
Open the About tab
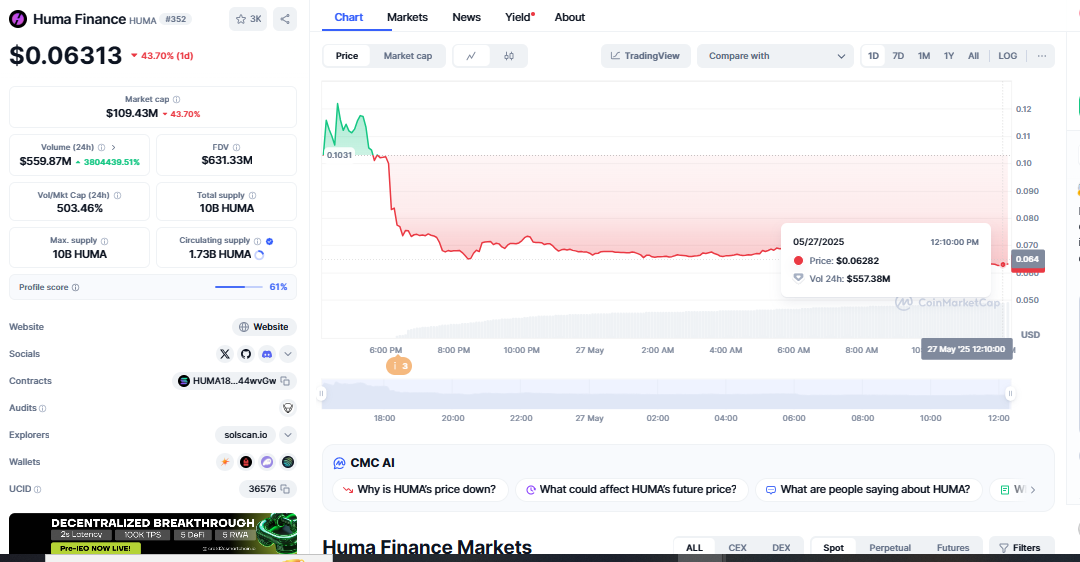[x=570, y=17]
